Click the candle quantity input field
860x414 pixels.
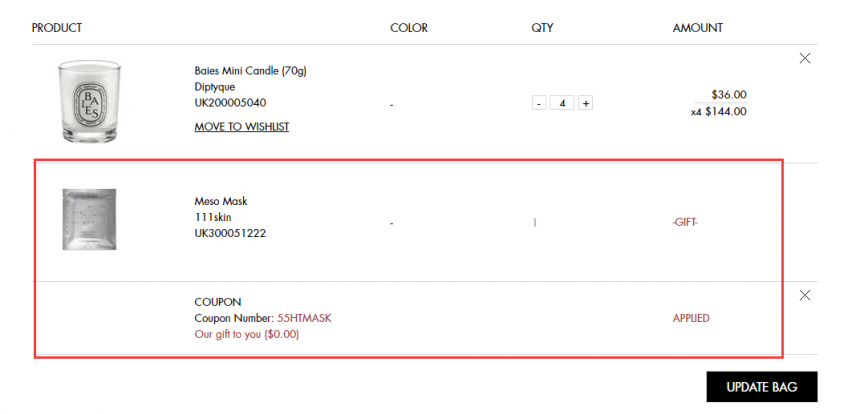562,103
